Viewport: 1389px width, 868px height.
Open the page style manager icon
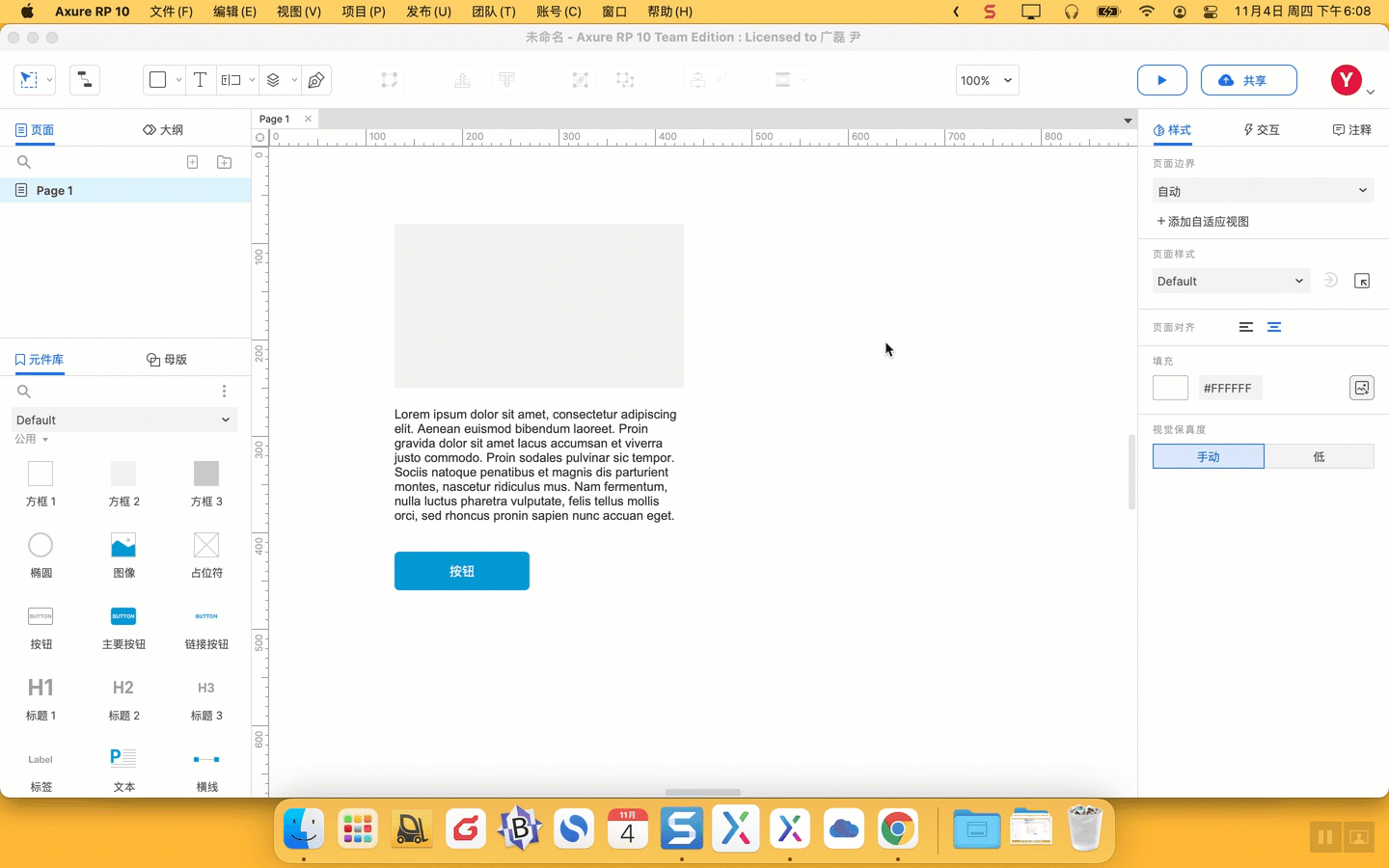(x=1362, y=282)
